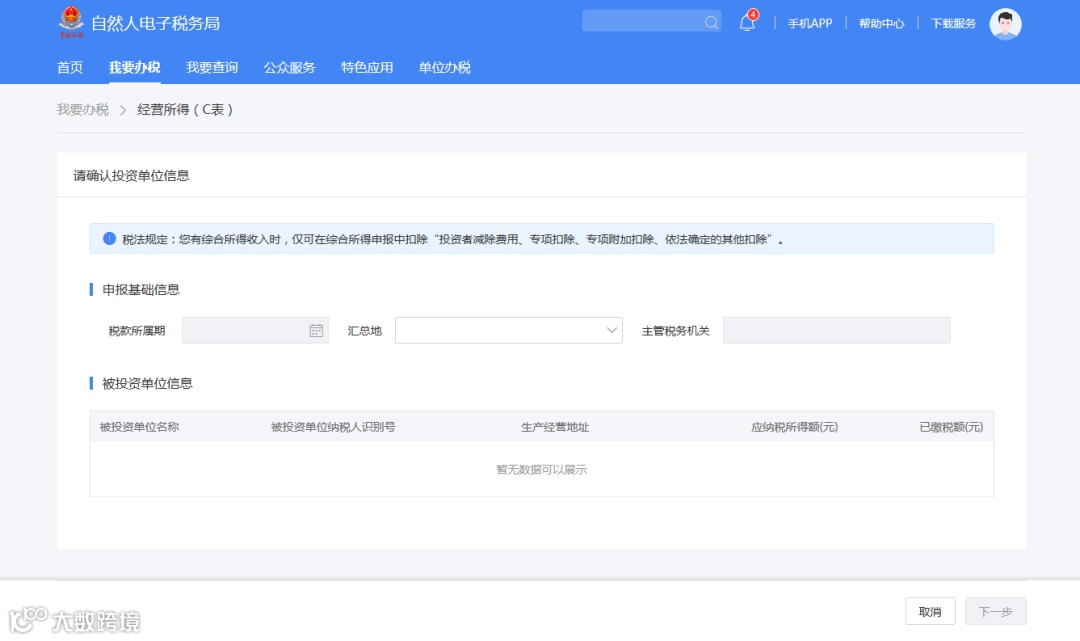Click the 暂无数据可以展示 empty table text
The height and width of the screenshot is (641, 1080).
coord(541,470)
